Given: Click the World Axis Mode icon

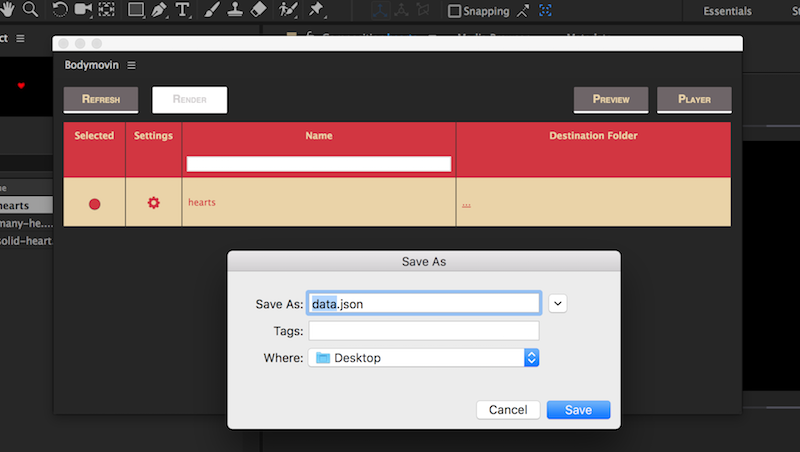Looking at the screenshot, I should click(x=402, y=10).
